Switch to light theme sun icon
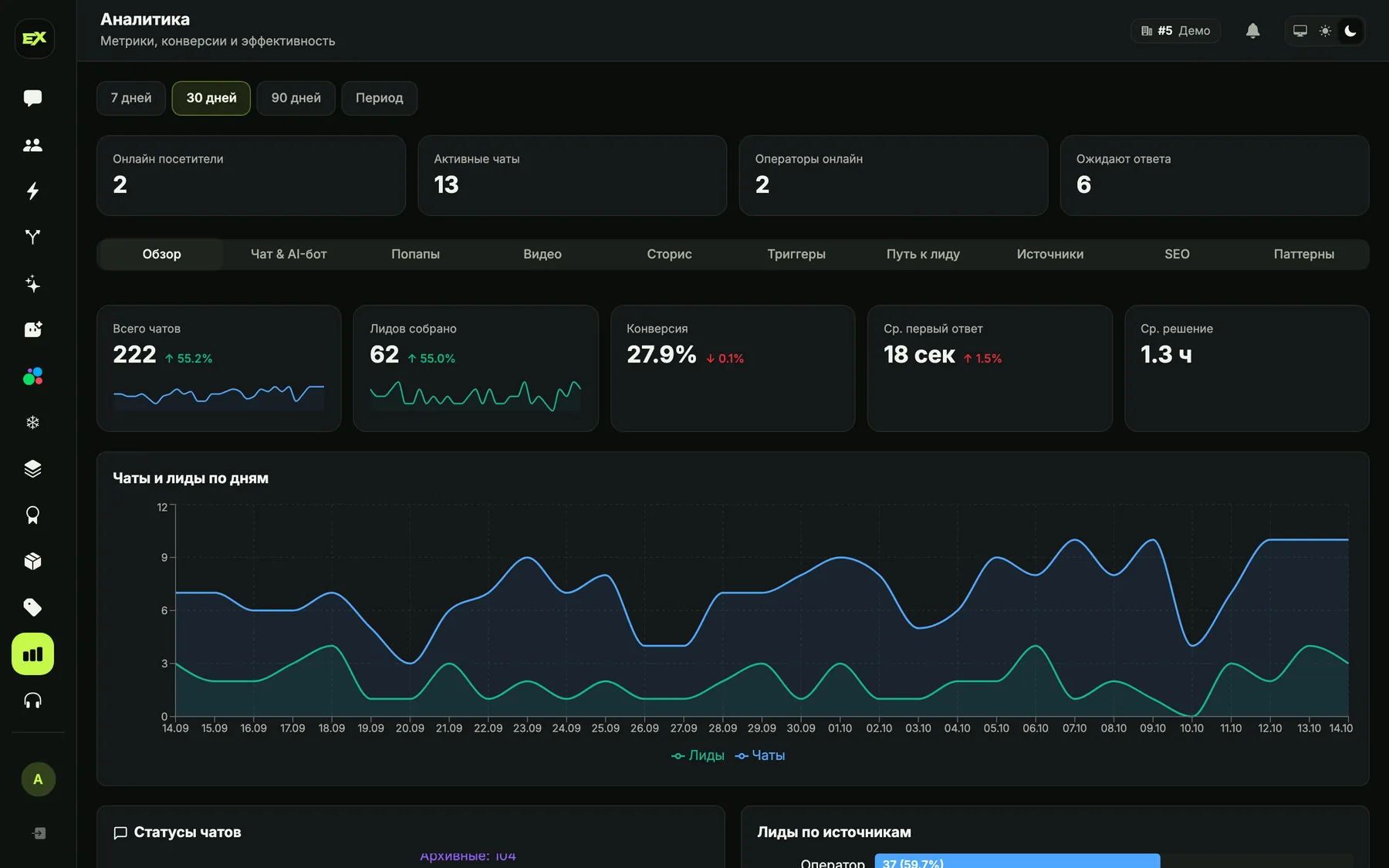Screen dimensions: 1389x868 coord(1325,31)
